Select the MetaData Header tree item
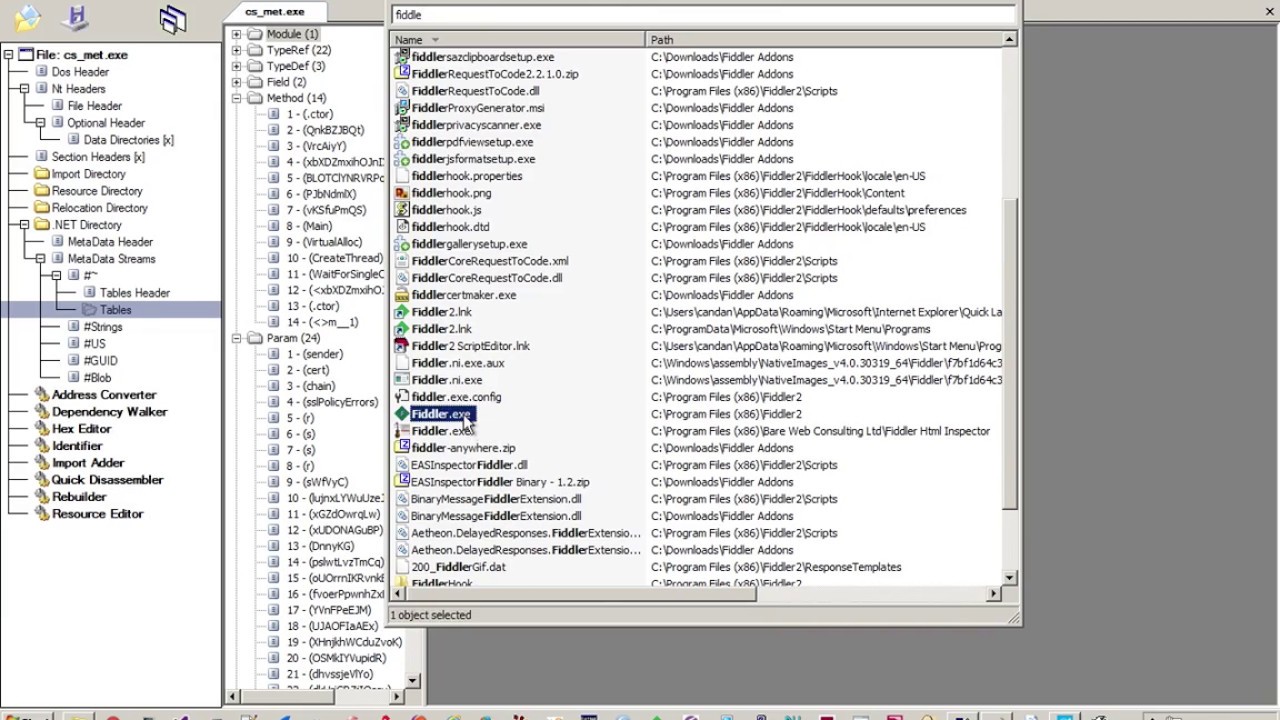This screenshot has height=720, width=1280. coord(110,242)
